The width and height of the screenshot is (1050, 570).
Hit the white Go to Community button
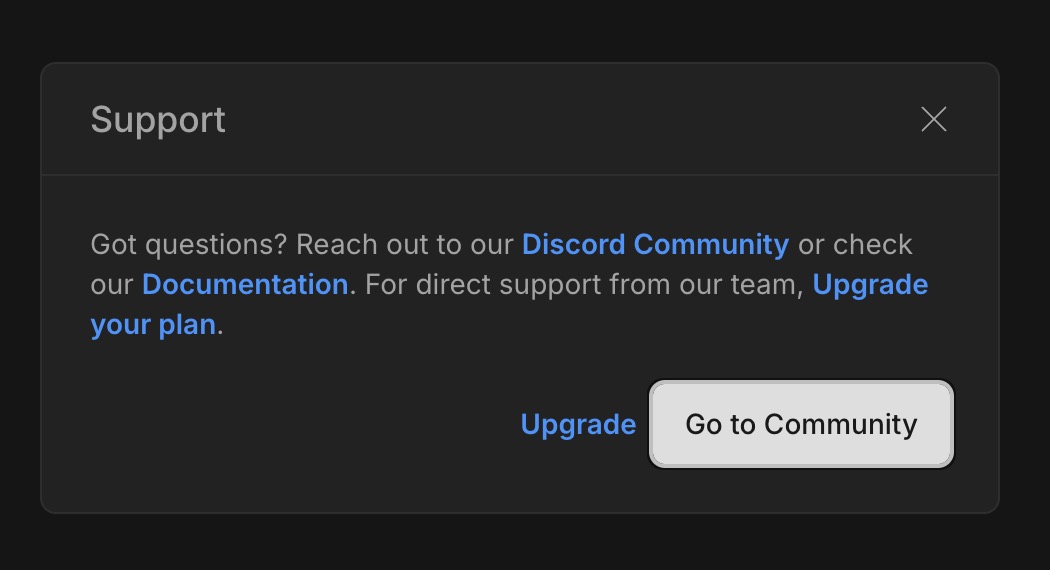(801, 424)
